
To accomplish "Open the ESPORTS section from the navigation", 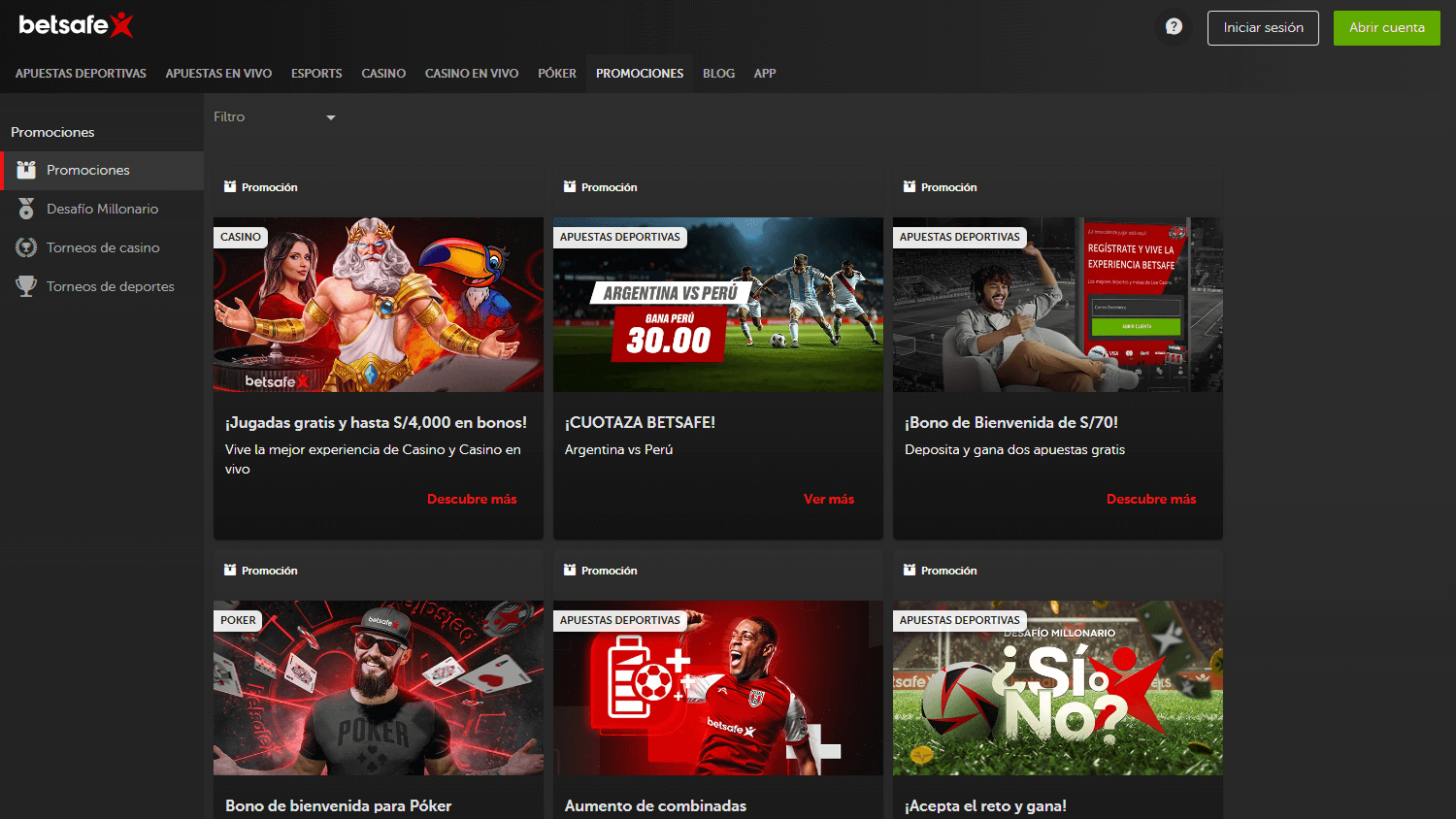I will pyautogui.click(x=316, y=73).
